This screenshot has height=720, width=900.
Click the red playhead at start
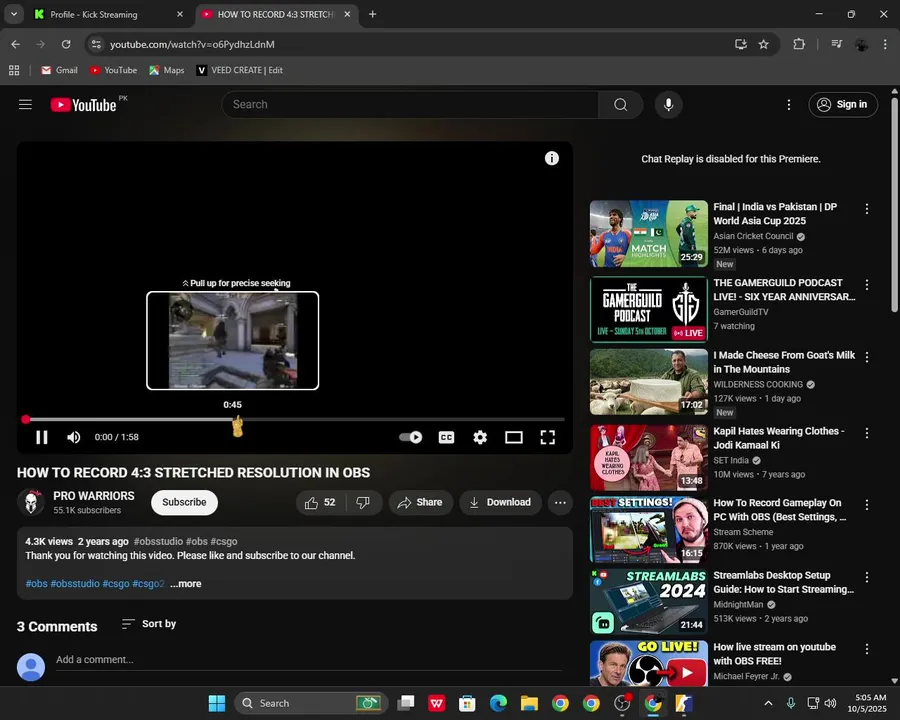pos(25,420)
